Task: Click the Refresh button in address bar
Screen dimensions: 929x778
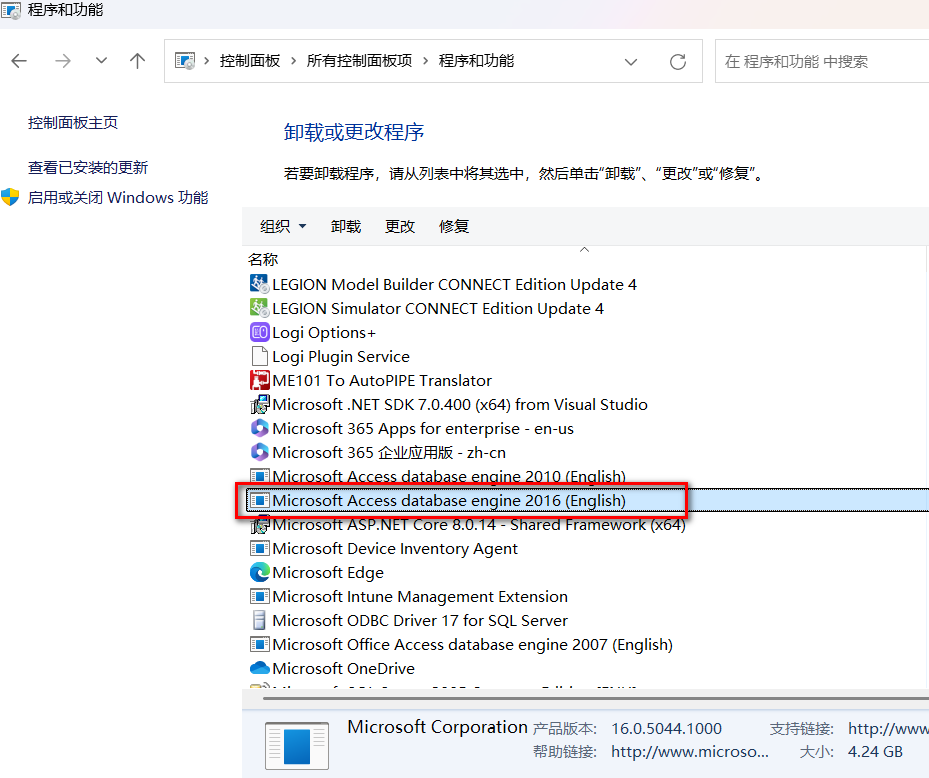Action: 678,61
